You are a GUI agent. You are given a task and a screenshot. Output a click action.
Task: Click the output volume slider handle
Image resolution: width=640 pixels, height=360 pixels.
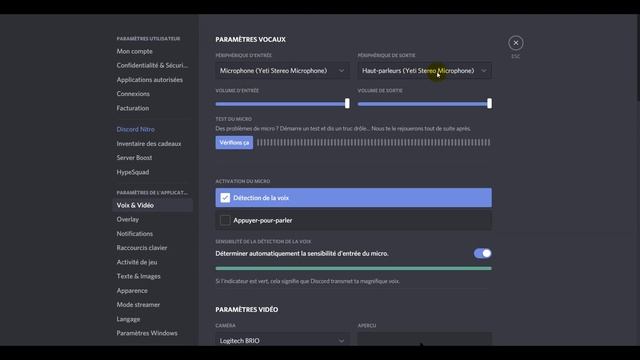[489, 103]
